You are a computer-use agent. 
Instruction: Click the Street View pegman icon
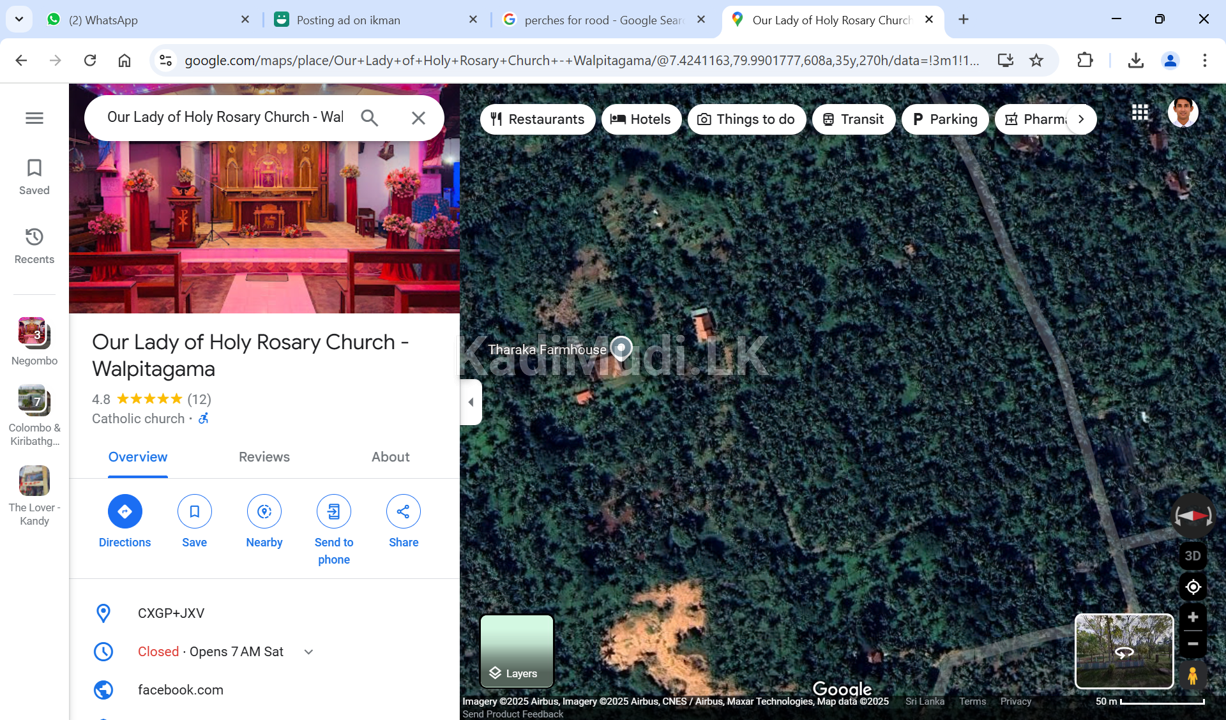[x=1192, y=676]
